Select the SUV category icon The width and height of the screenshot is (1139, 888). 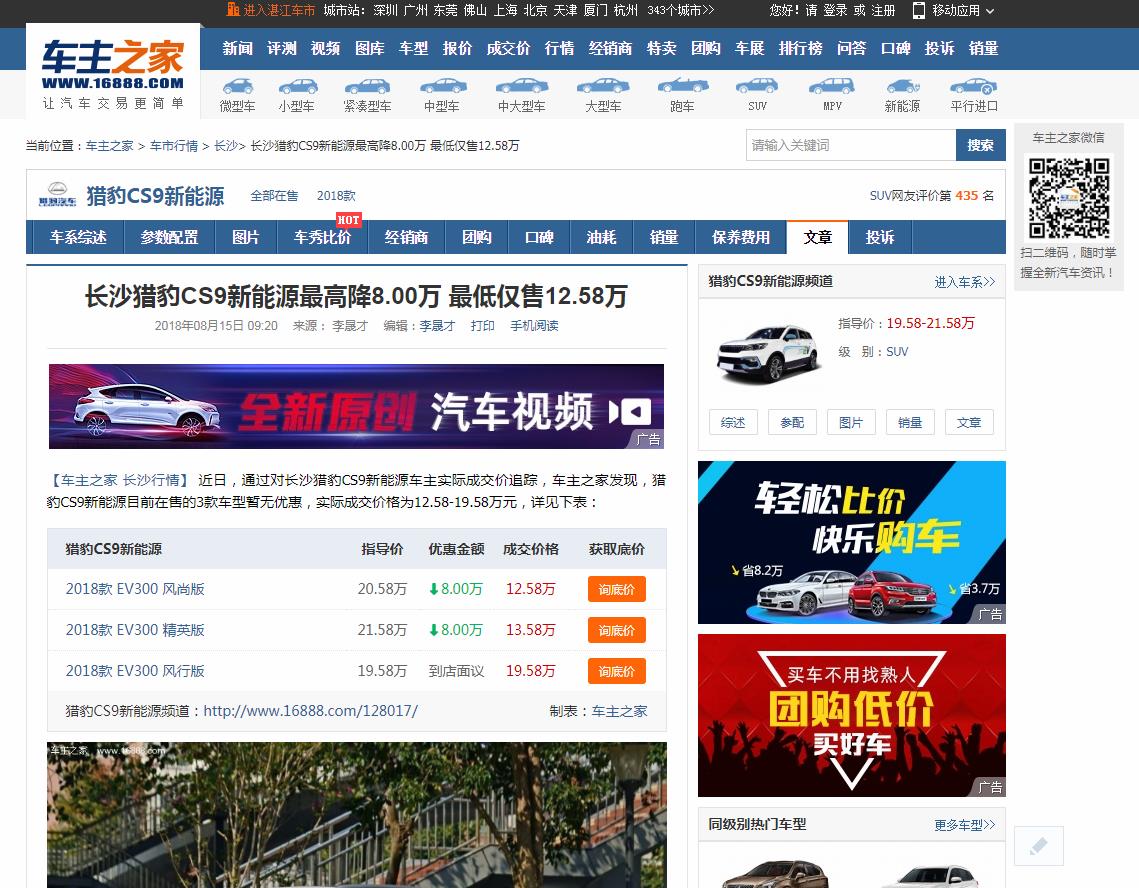pos(757,86)
